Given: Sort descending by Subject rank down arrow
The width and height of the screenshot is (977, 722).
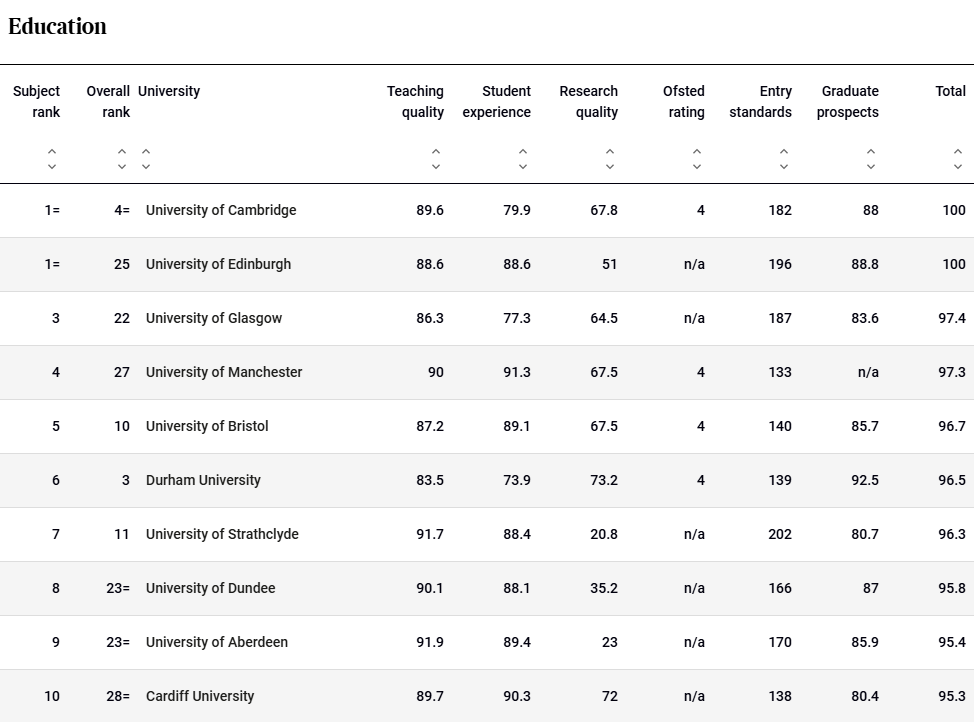Looking at the screenshot, I should [x=52, y=166].
